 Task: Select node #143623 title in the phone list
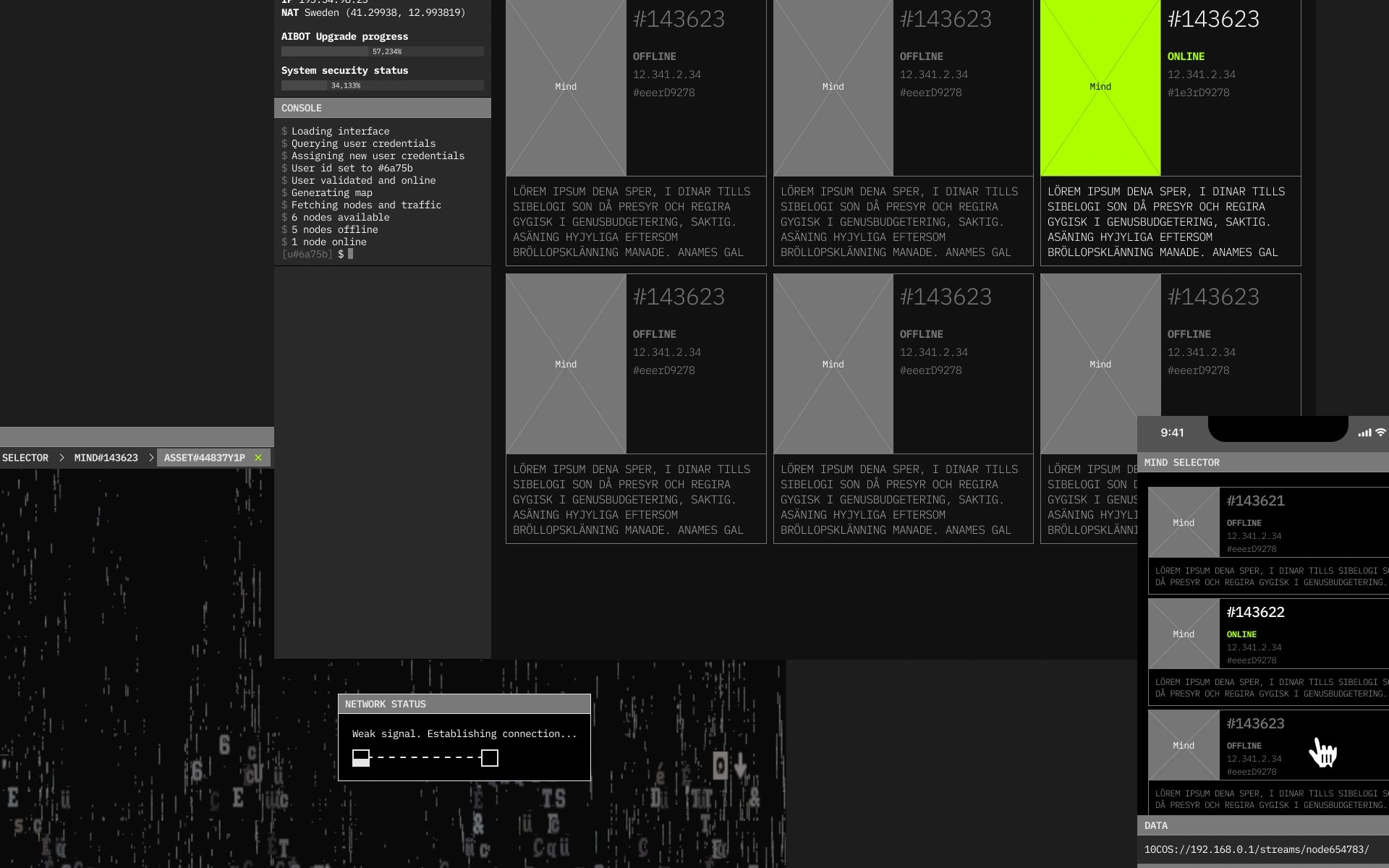click(x=1255, y=723)
